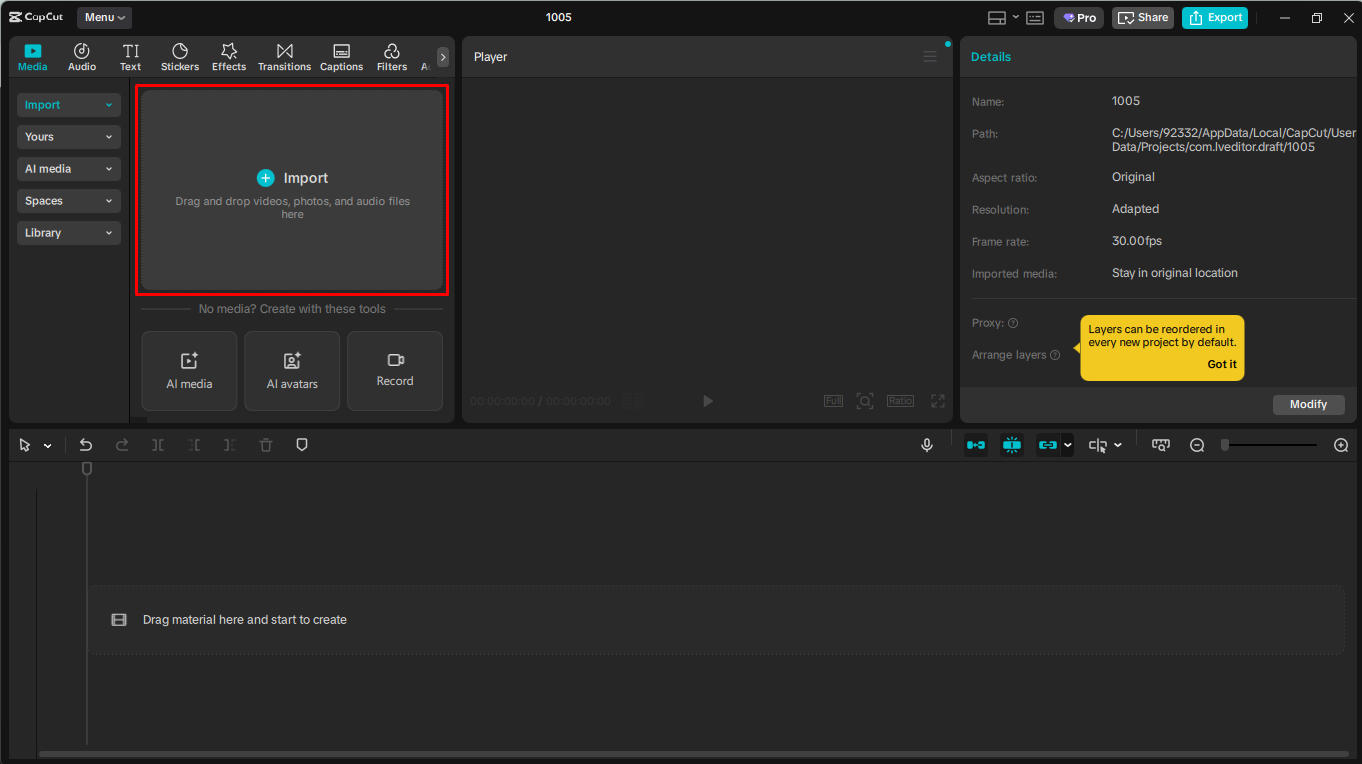Viewport: 1362px width, 764px height.
Task: Expand the Import dropdown in the sidebar
Action: click(68, 104)
